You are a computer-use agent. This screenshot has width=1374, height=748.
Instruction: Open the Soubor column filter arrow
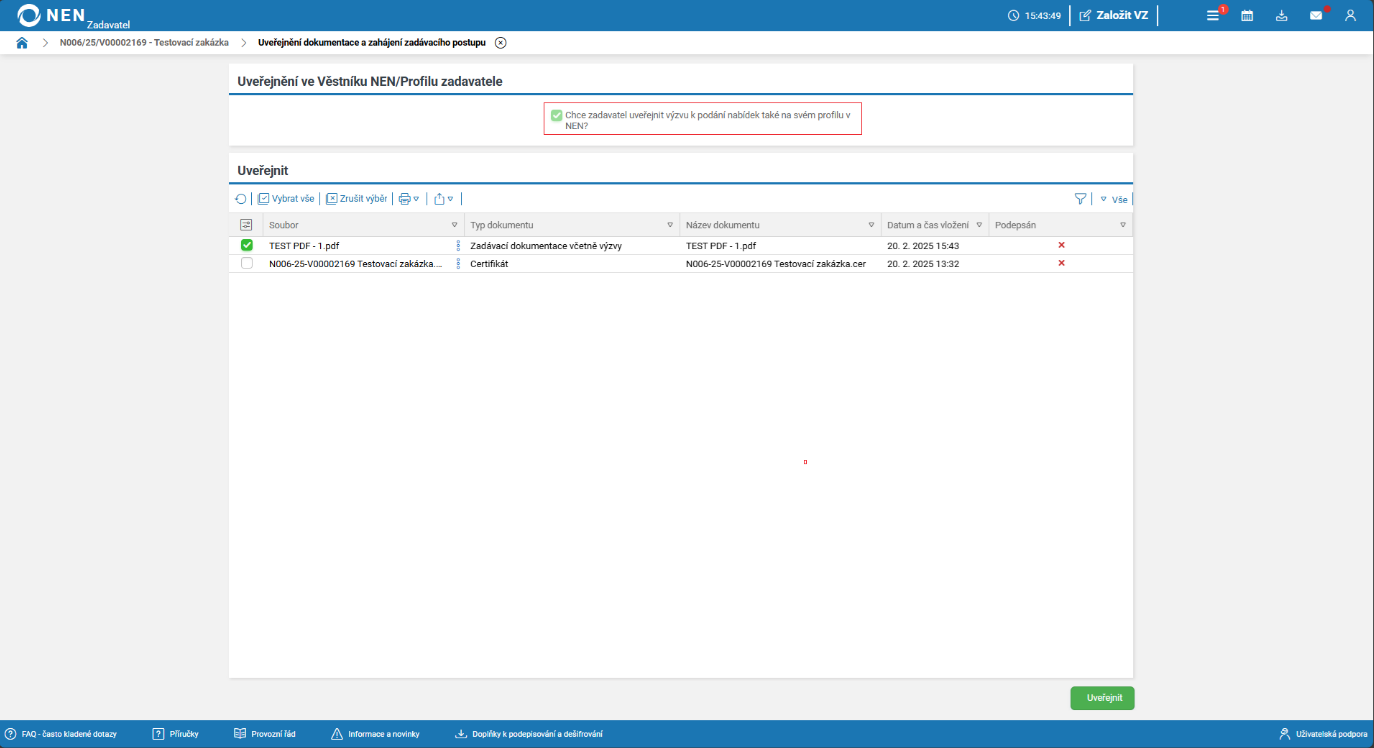click(454, 225)
